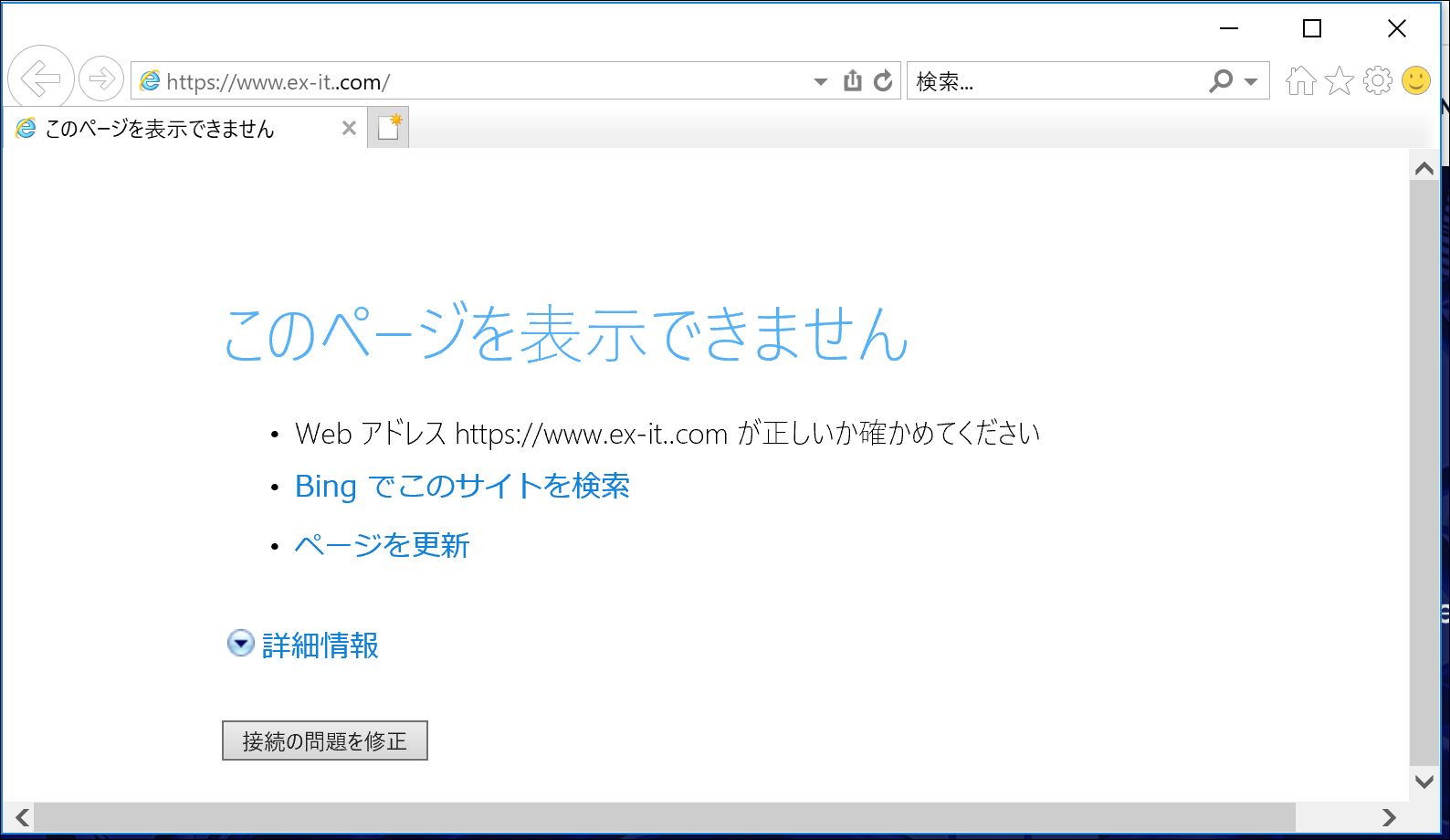Click the address bar URL https://www.ex-it..com/
Image resolution: width=1450 pixels, height=840 pixels.
click(x=278, y=82)
